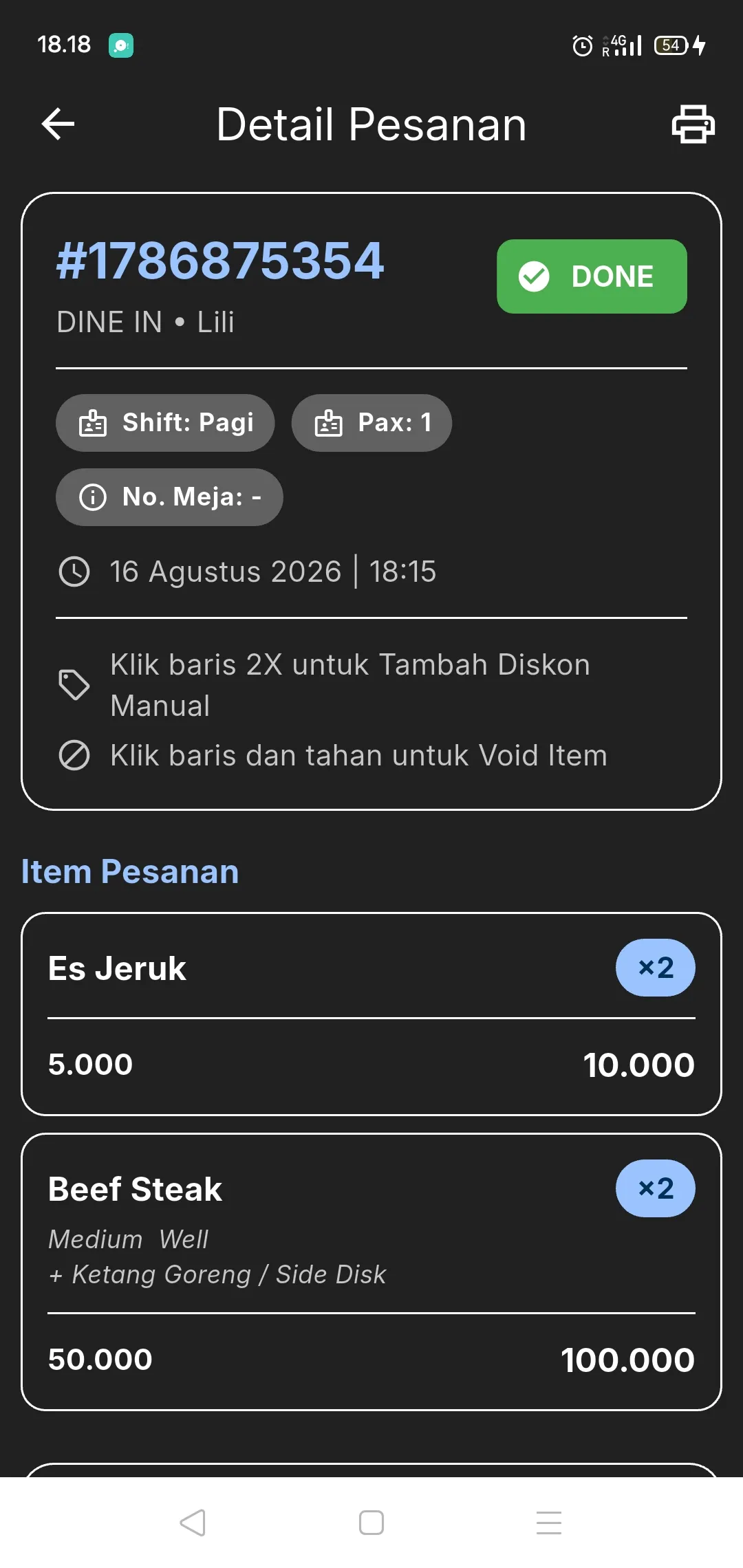Select the Beef Steak item row

pyautogui.click(x=371, y=1272)
